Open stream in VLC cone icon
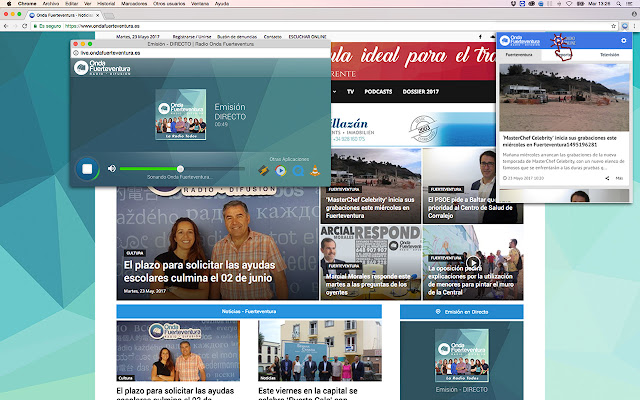Image resolution: width=640 pixels, height=400 pixels. click(x=315, y=170)
